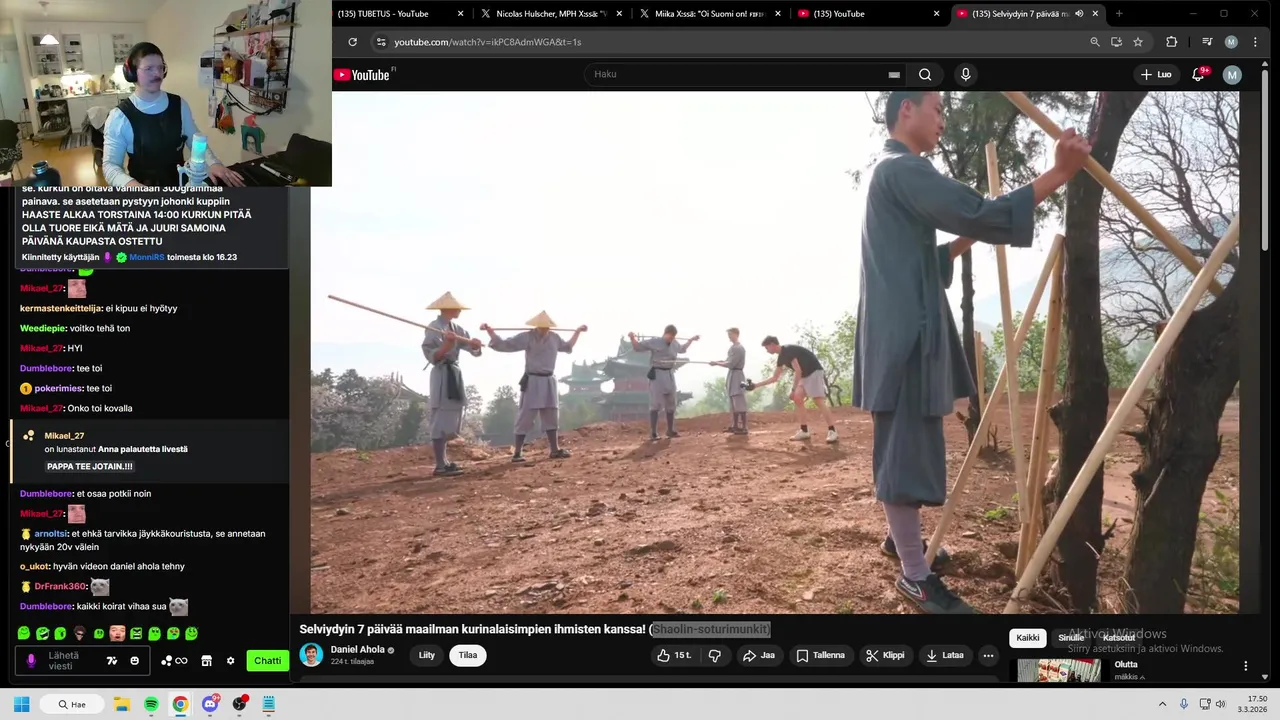The height and width of the screenshot is (720, 1280).
Task: Like the video (15 t.)
Action: 674,655
